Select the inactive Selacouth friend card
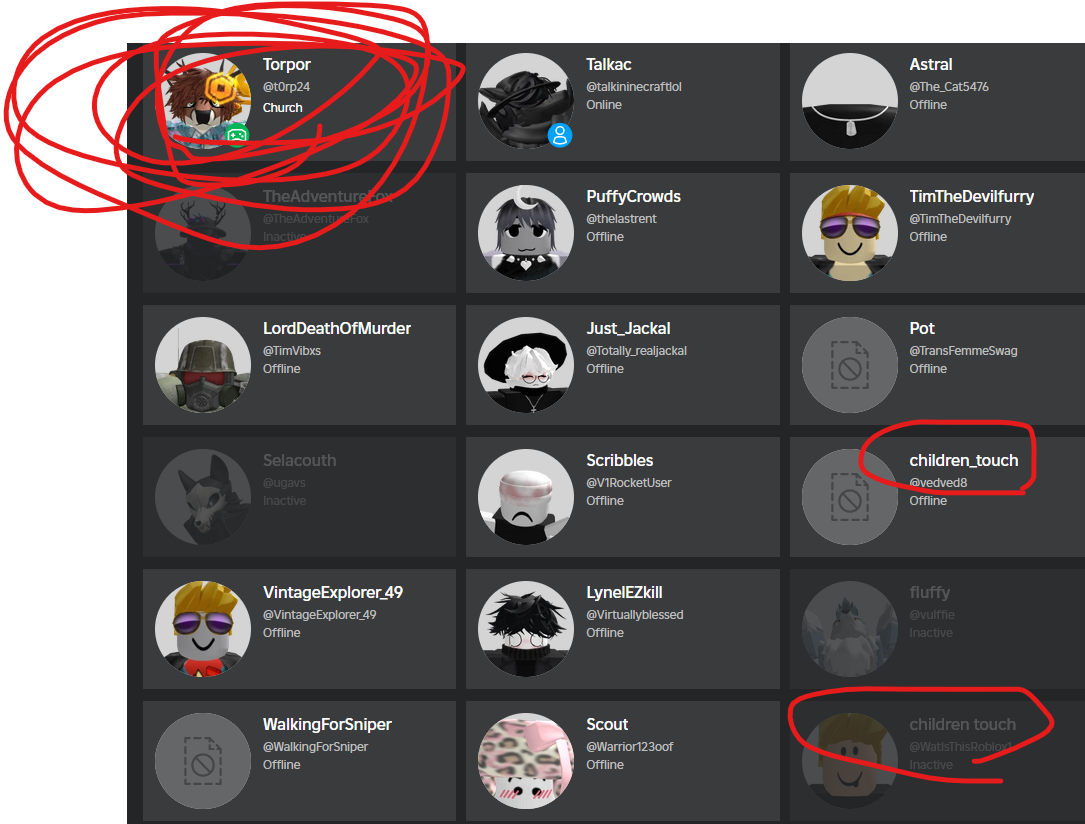Screen dimensions: 1085x824 [x=299, y=497]
